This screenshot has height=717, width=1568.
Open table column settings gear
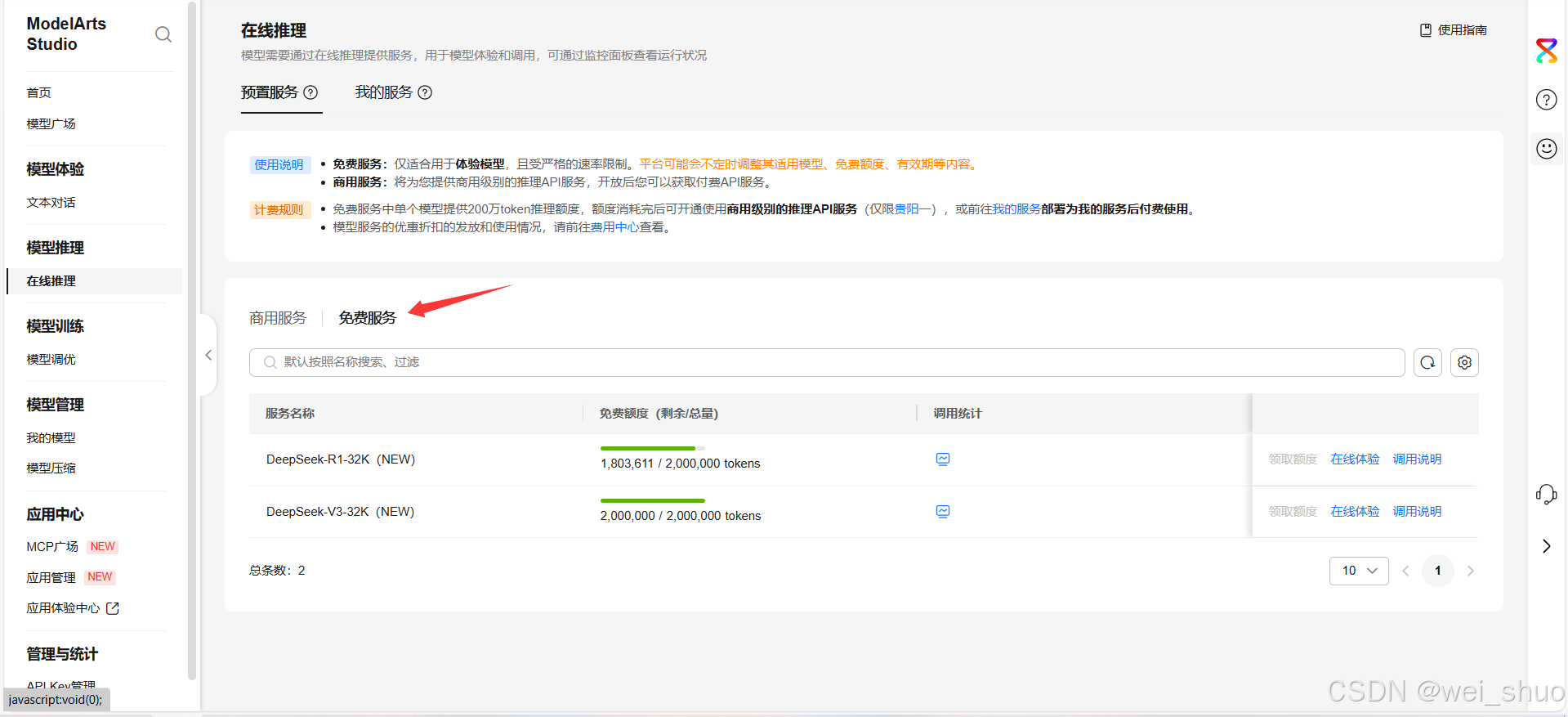click(x=1465, y=362)
